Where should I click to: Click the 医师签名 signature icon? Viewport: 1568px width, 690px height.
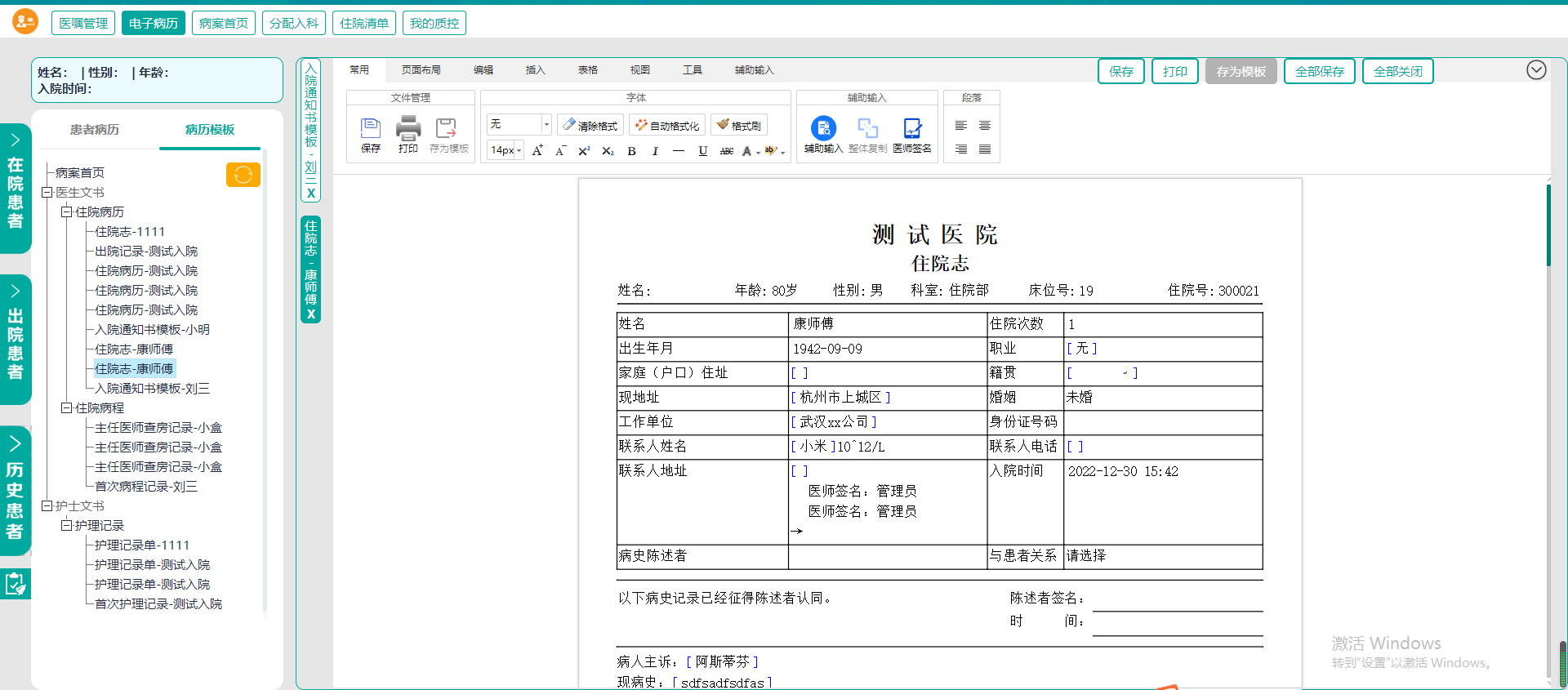tap(912, 128)
